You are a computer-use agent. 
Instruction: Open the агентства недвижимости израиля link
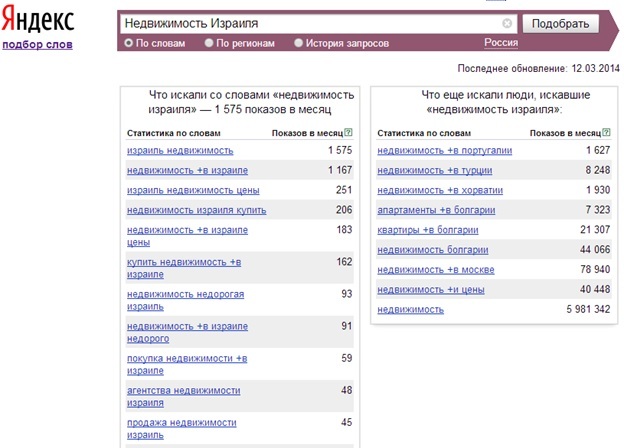pyautogui.click(x=183, y=396)
